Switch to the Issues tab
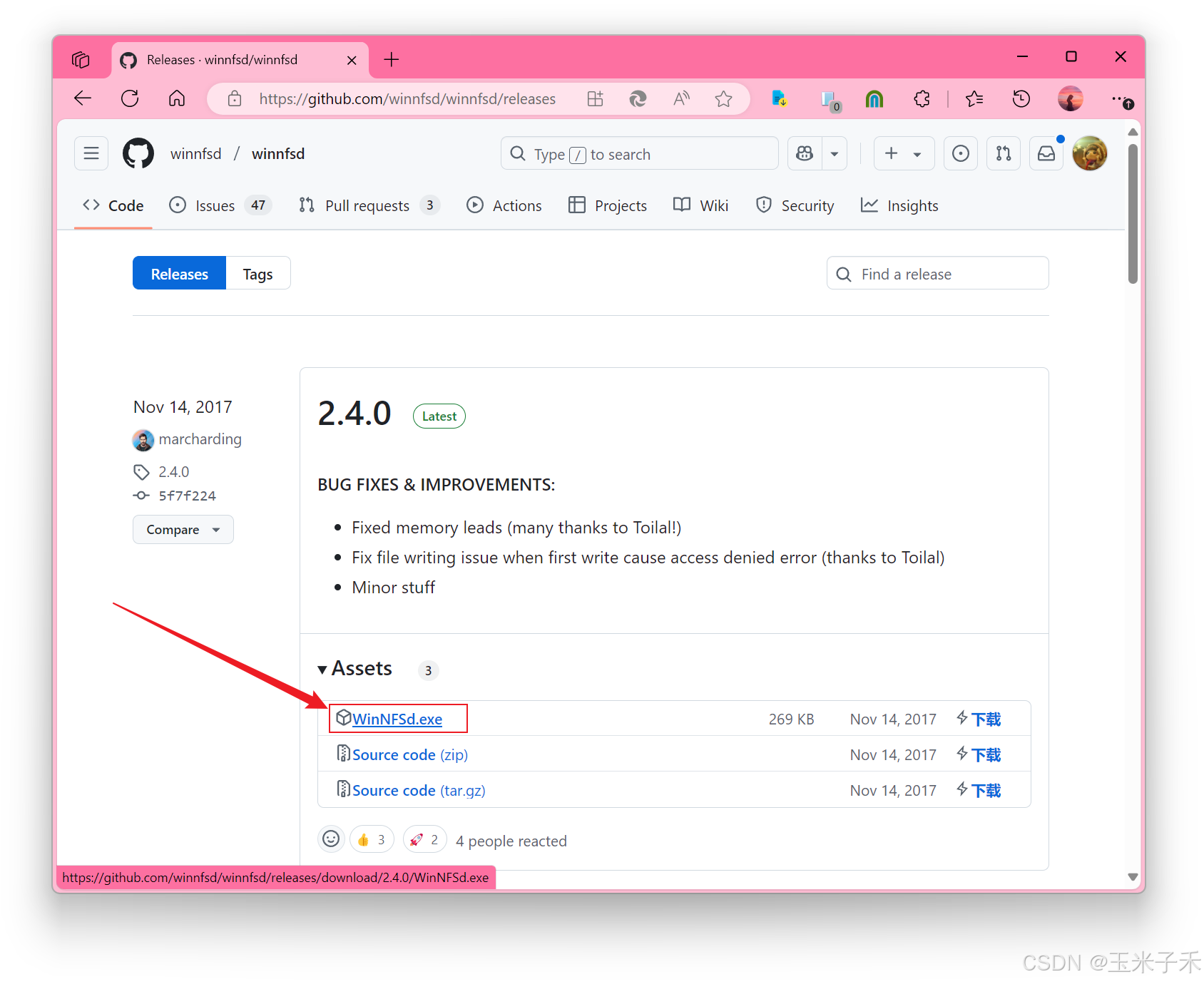 [x=220, y=206]
